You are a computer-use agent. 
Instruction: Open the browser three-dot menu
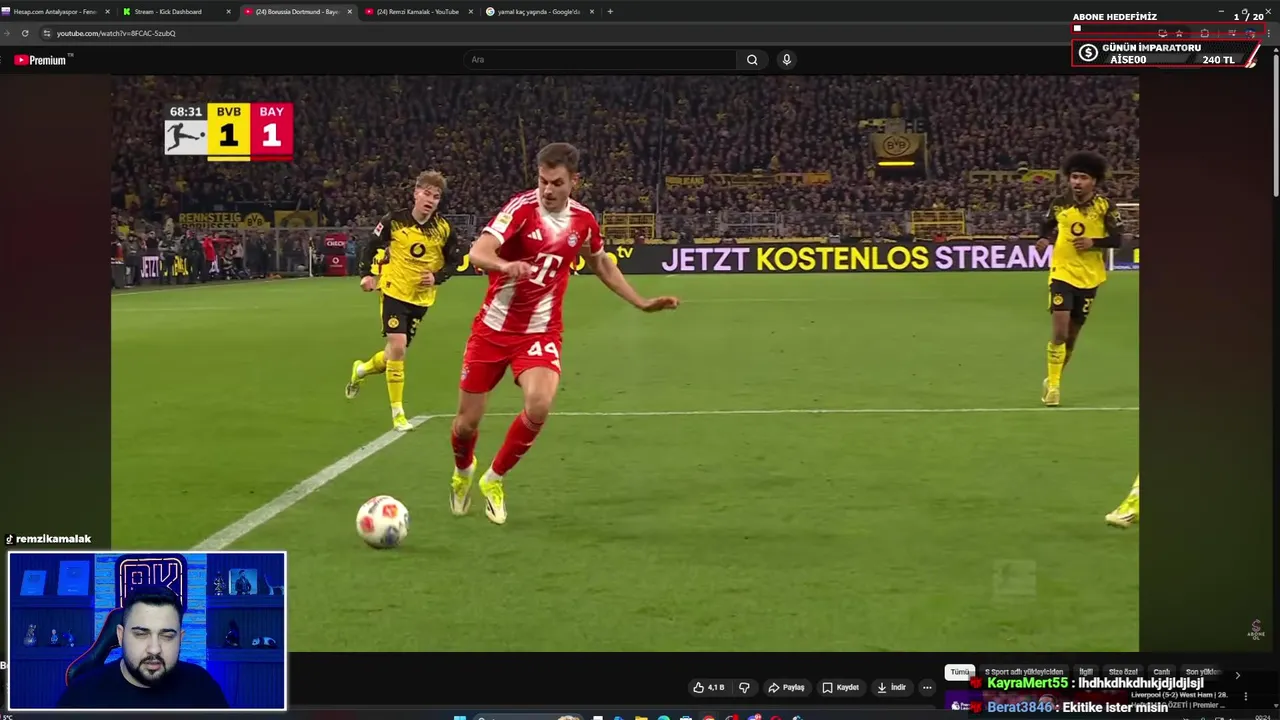click(1270, 33)
